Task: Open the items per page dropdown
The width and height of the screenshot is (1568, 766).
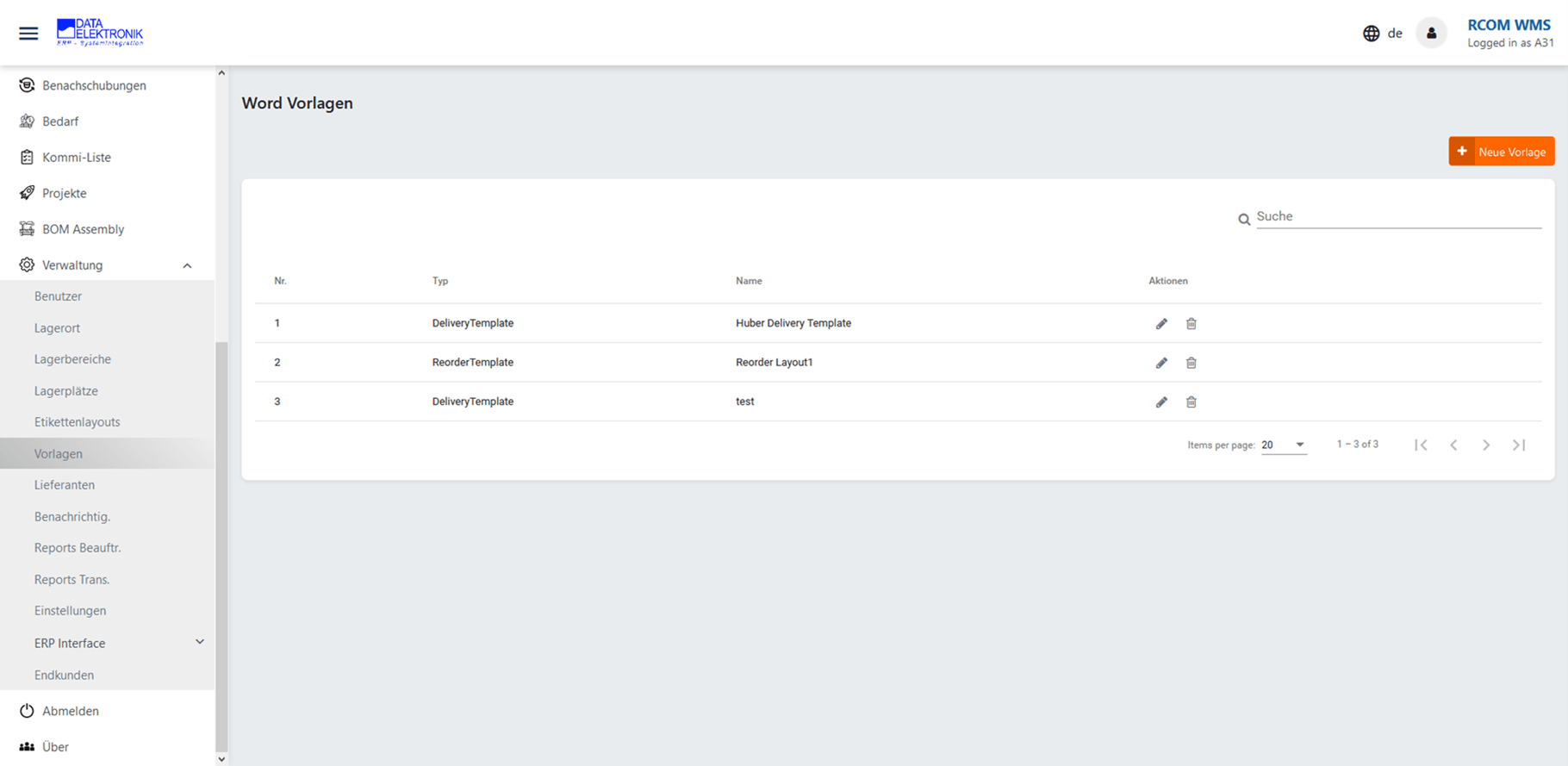Action: click(1284, 445)
